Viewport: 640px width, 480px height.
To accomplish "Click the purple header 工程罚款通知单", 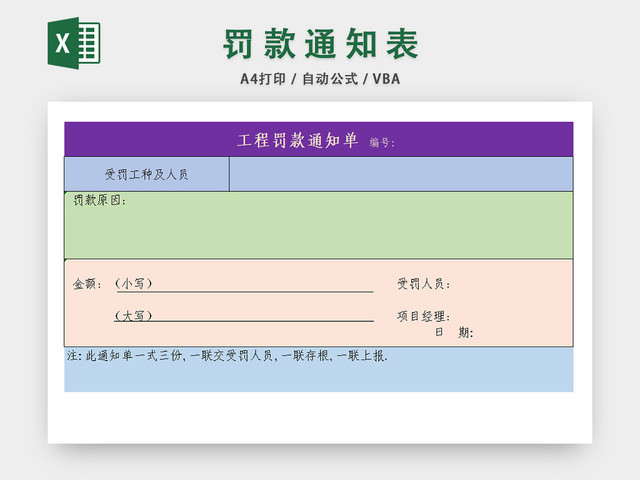I will click(x=298, y=140).
